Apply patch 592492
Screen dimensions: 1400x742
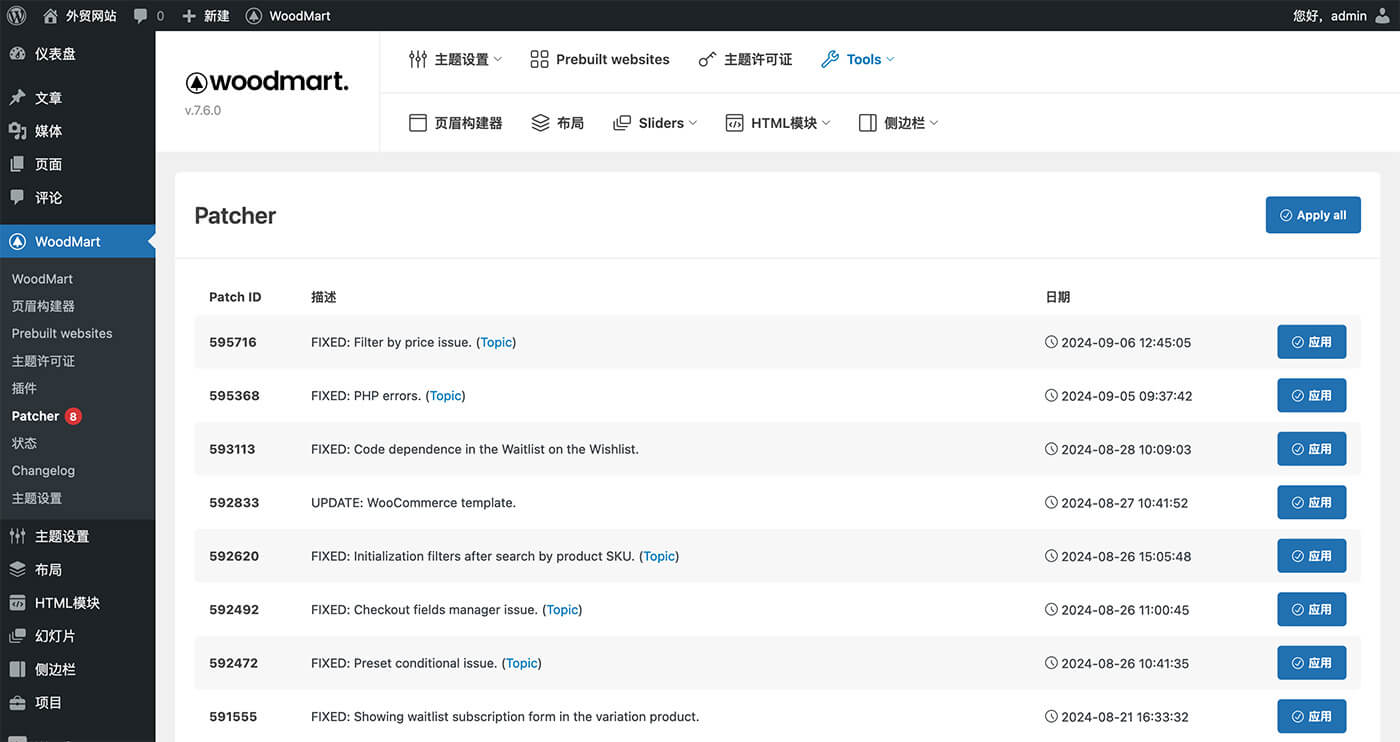pyautogui.click(x=1311, y=609)
